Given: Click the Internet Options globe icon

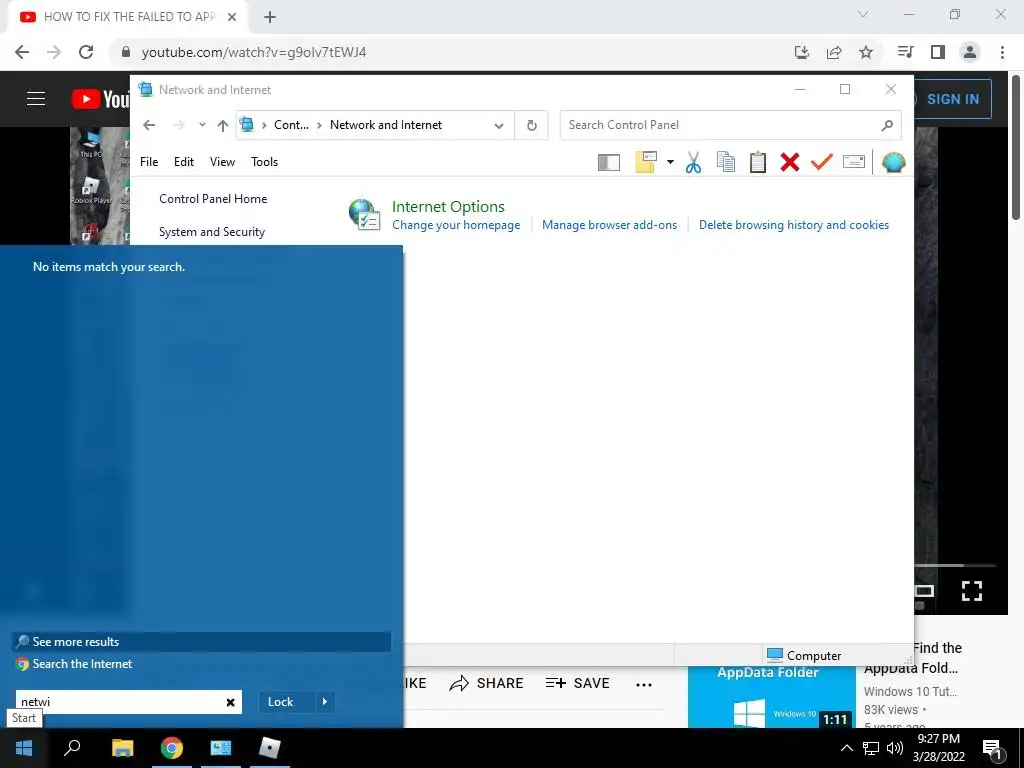Looking at the screenshot, I should tap(364, 214).
